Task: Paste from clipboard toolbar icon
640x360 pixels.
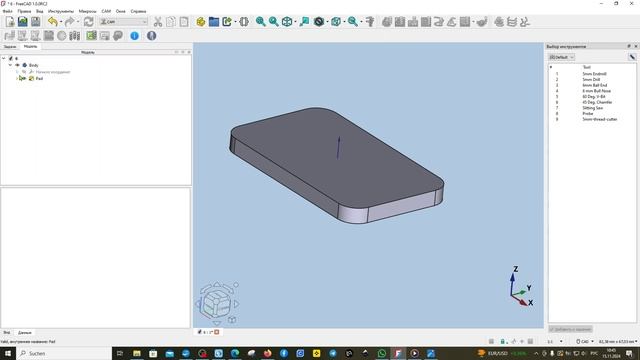Action: click(184, 22)
